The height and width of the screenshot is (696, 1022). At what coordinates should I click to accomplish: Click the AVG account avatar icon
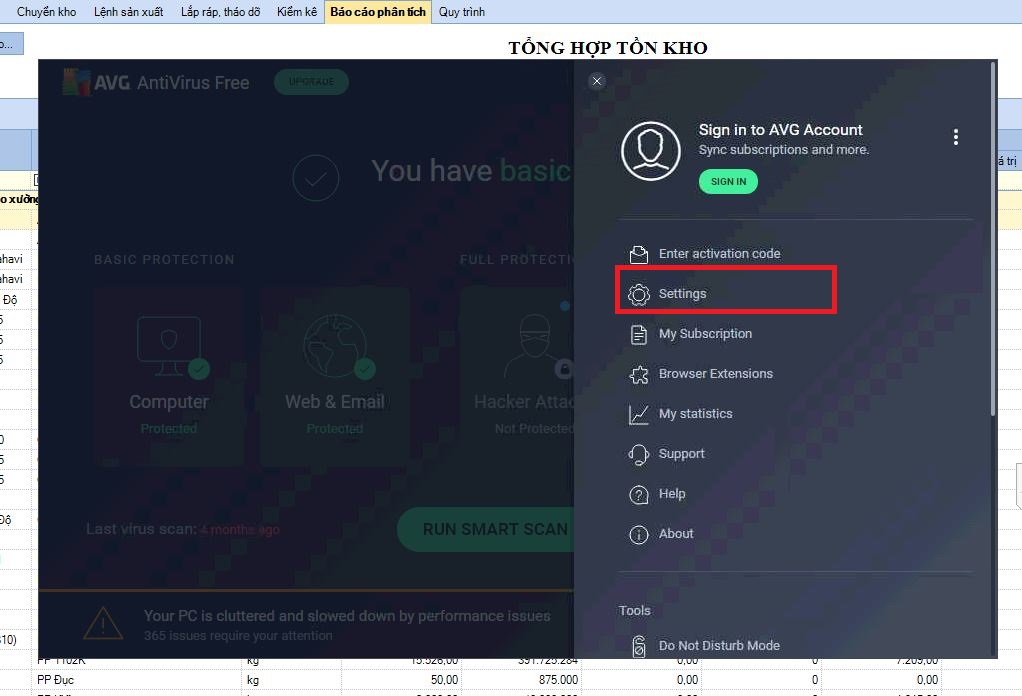coord(650,151)
